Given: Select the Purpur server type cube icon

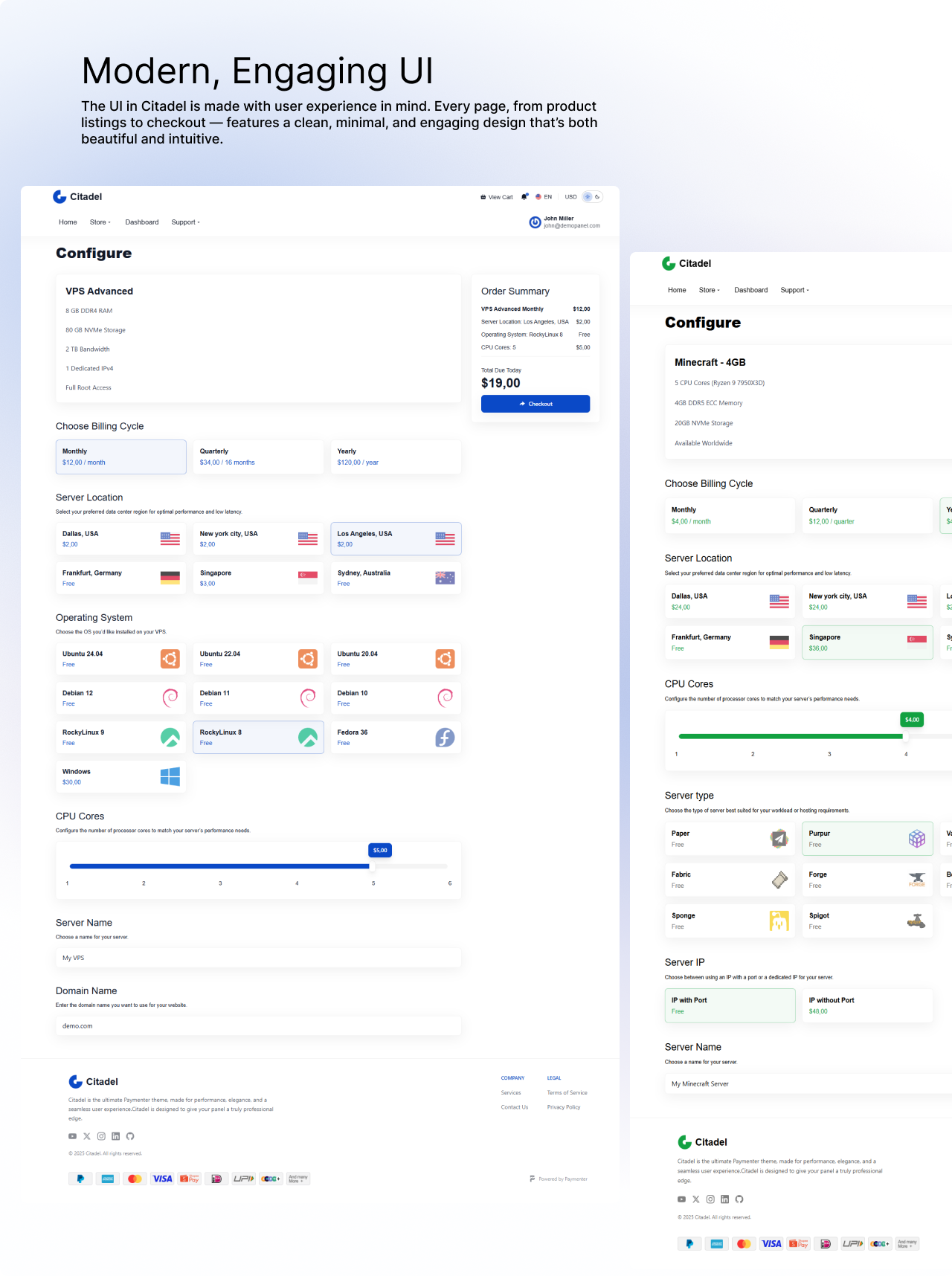Looking at the screenshot, I should click(917, 839).
